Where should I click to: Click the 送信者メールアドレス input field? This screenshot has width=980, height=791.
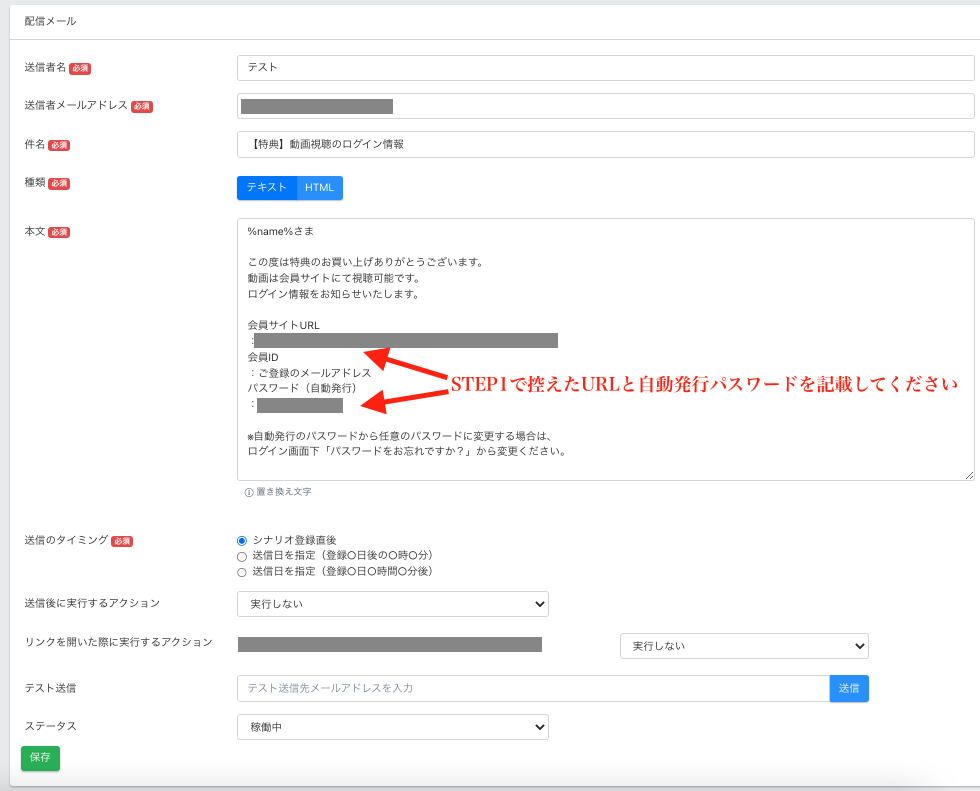[680, 106]
